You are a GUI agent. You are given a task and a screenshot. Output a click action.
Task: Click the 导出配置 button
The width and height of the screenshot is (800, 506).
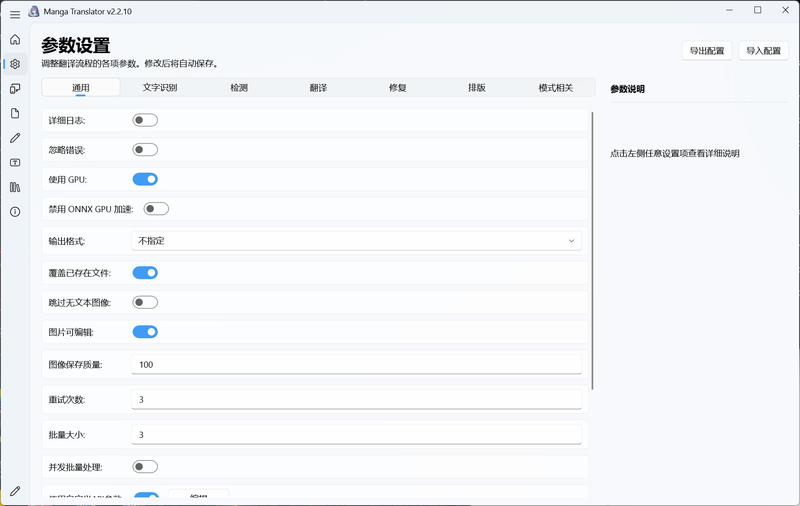pyautogui.click(x=707, y=51)
